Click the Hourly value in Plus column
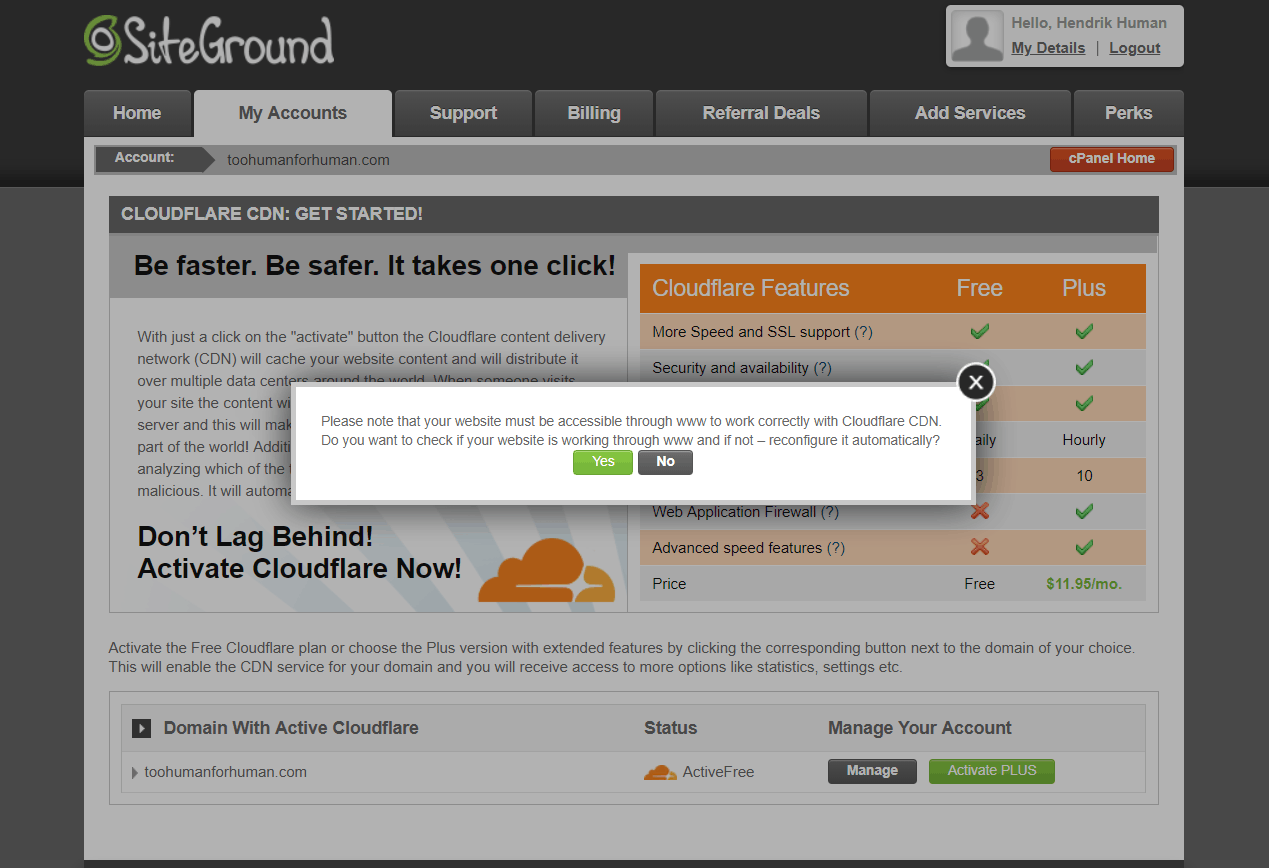 [1084, 440]
